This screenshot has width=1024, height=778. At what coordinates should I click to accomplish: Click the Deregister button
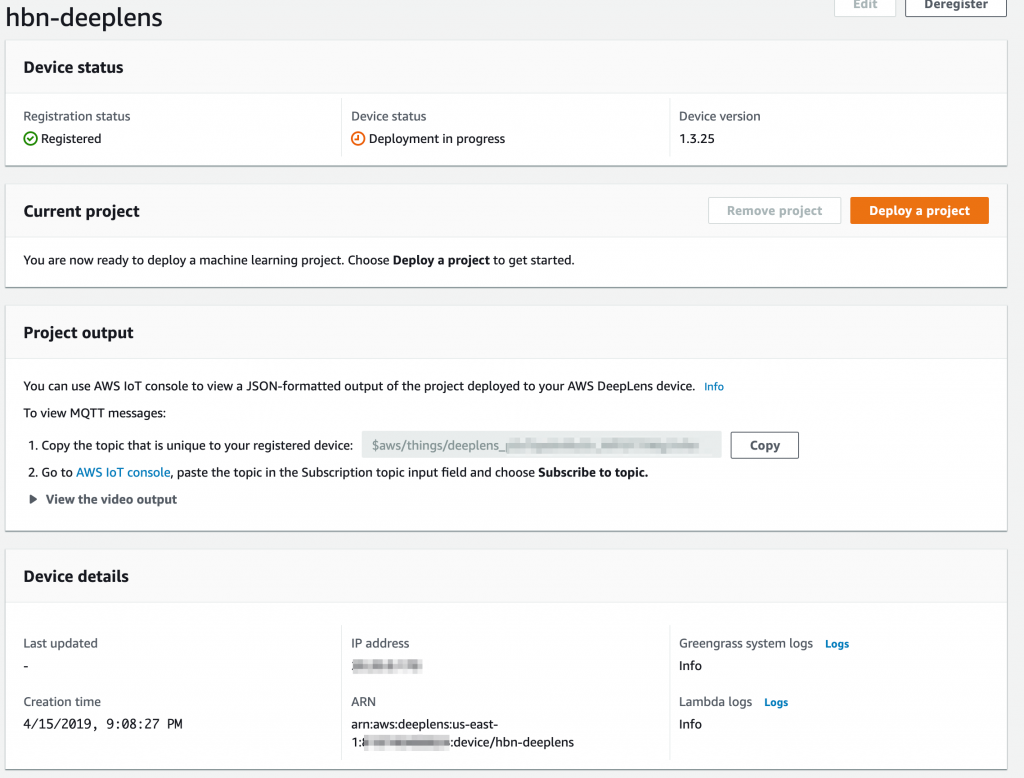point(955,5)
